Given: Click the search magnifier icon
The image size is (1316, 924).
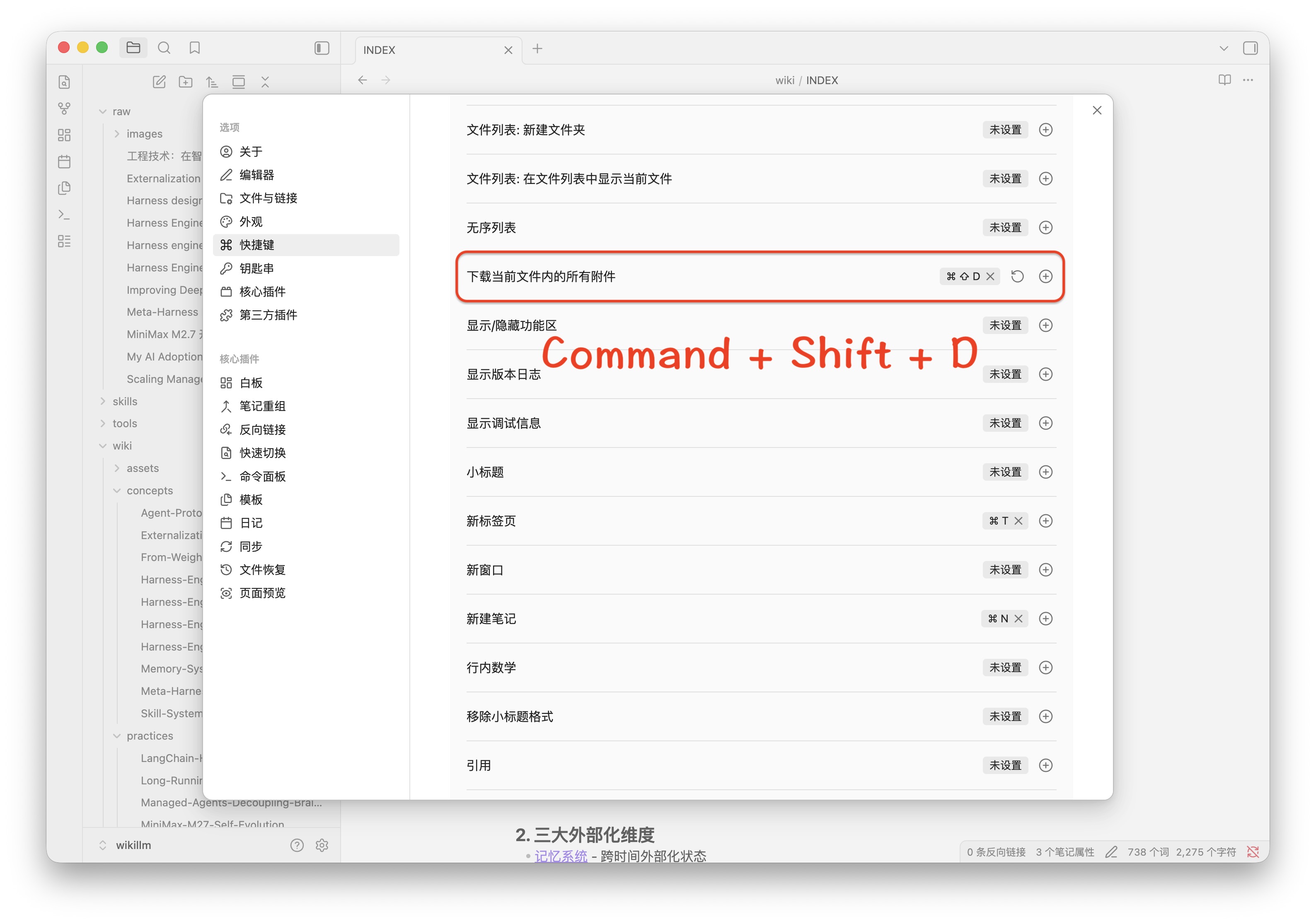Looking at the screenshot, I should pos(164,48).
